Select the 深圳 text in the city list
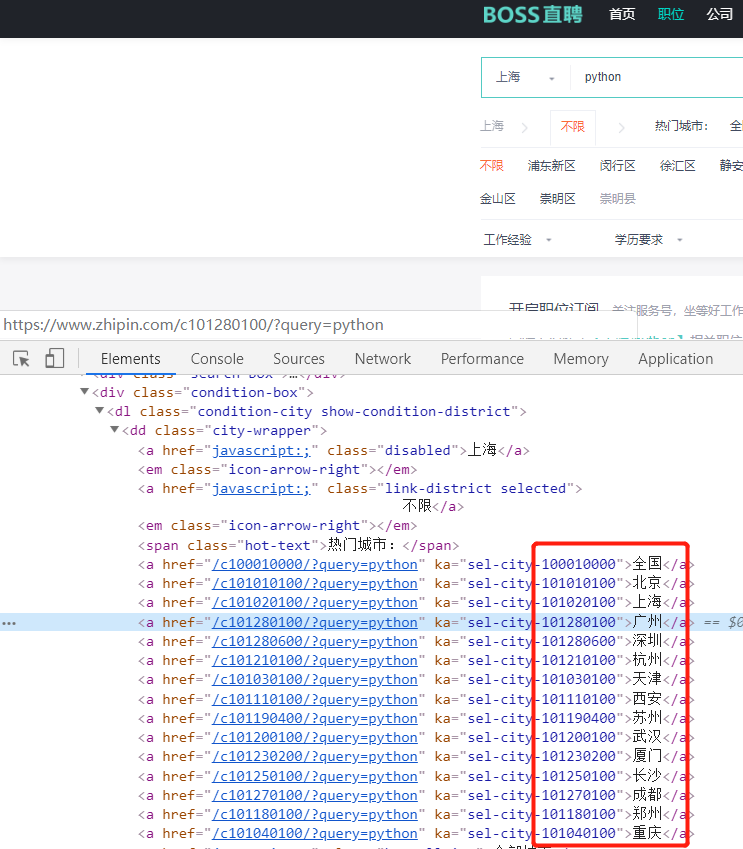The image size is (743, 849). [647, 641]
